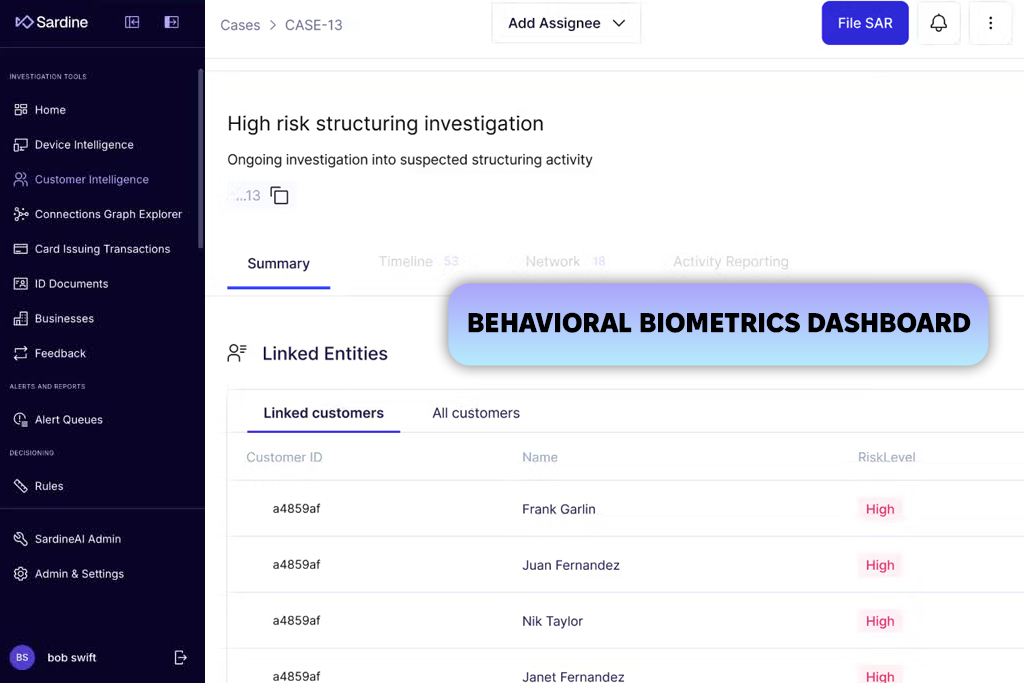Image resolution: width=1024 pixels, height=683 pixels.
Task: Switch to All customers tab
Action: (476, 413)
